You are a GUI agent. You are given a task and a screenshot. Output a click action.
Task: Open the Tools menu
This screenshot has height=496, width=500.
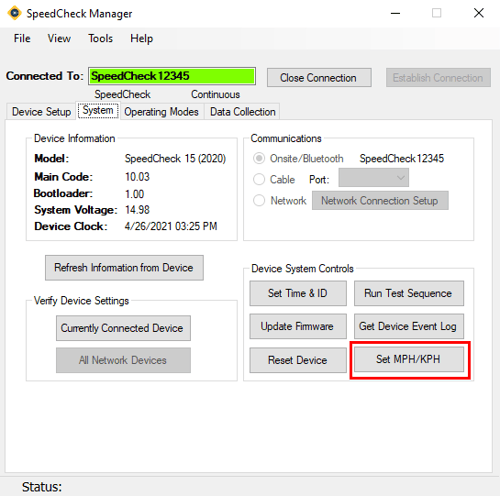pos(100,38)
